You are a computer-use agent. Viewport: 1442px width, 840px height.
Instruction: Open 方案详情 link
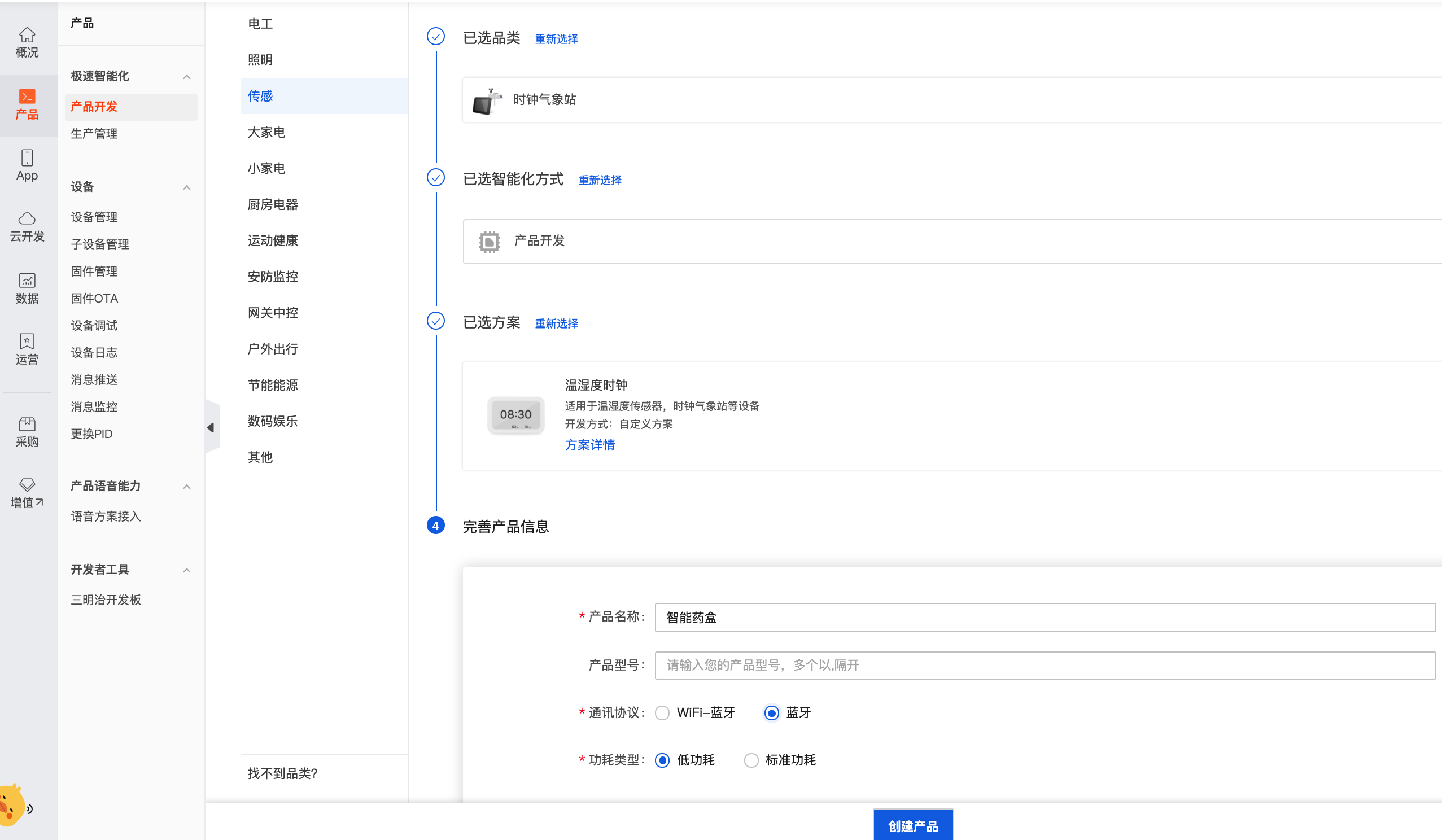589,445
